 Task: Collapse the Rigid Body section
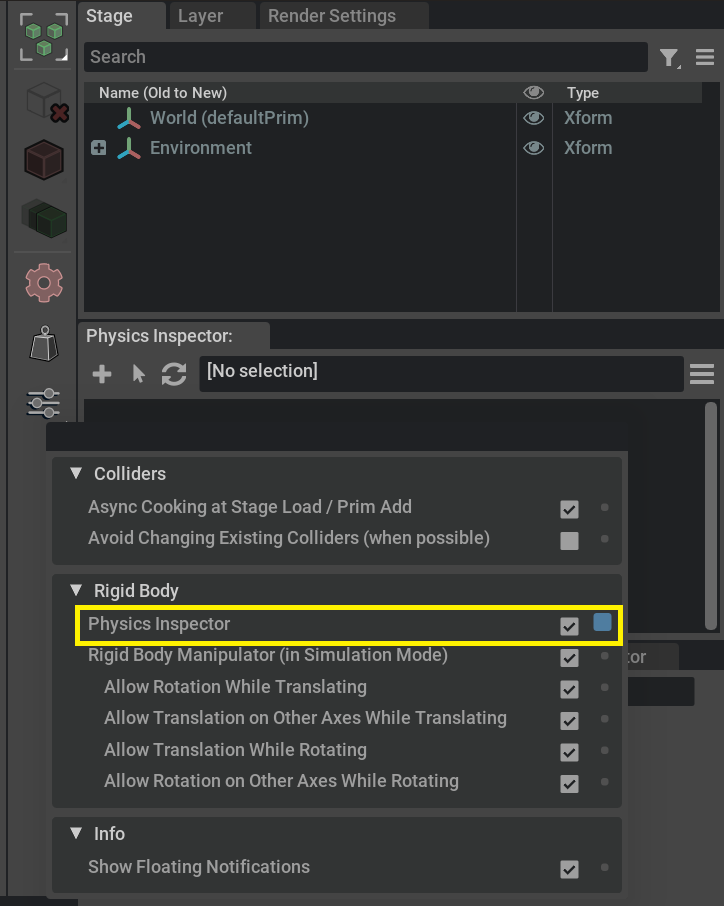click(79, 590)
